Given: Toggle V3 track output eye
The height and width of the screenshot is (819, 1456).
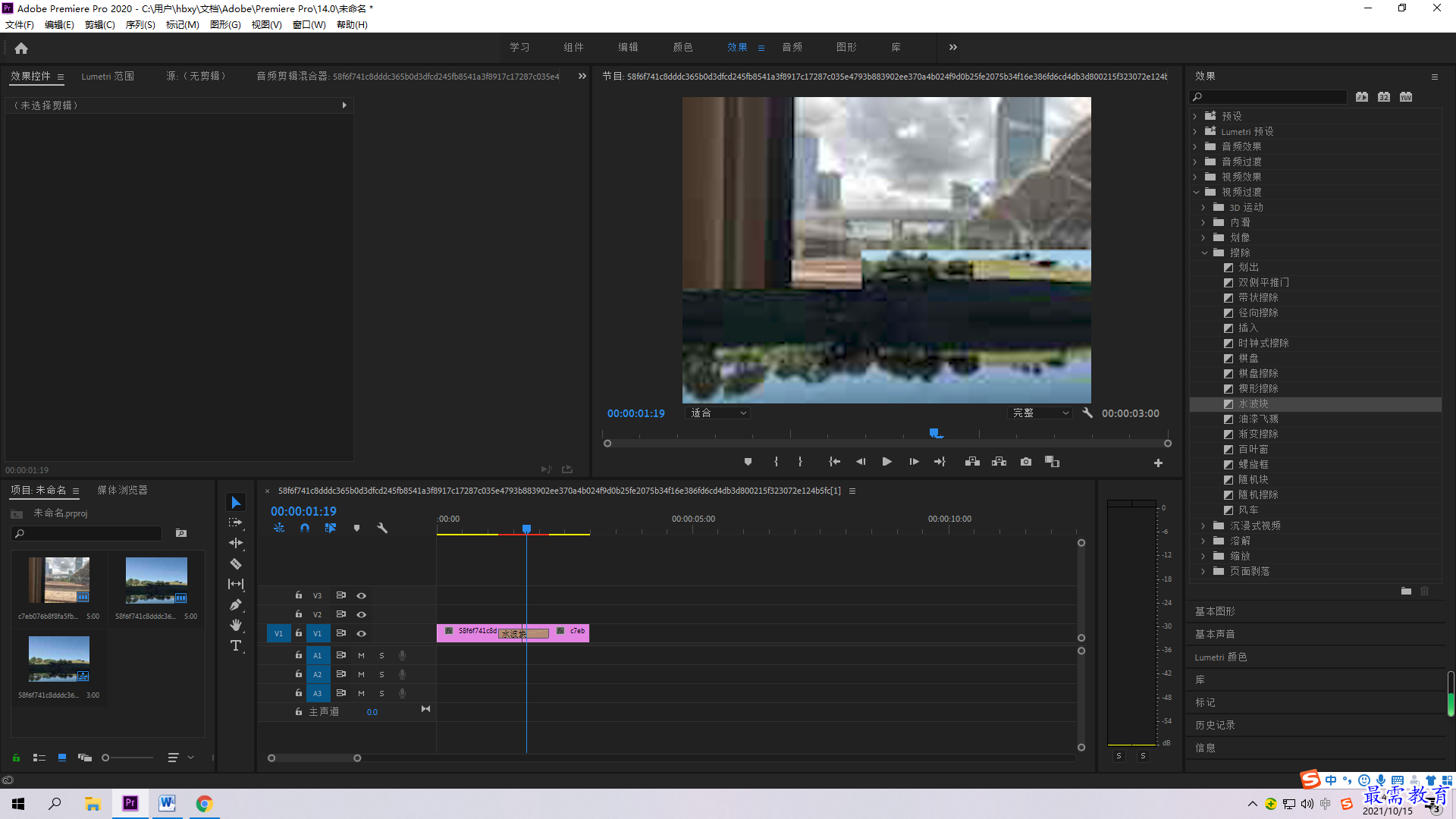Looking at the screenshot, I should [x=362, y=596].
